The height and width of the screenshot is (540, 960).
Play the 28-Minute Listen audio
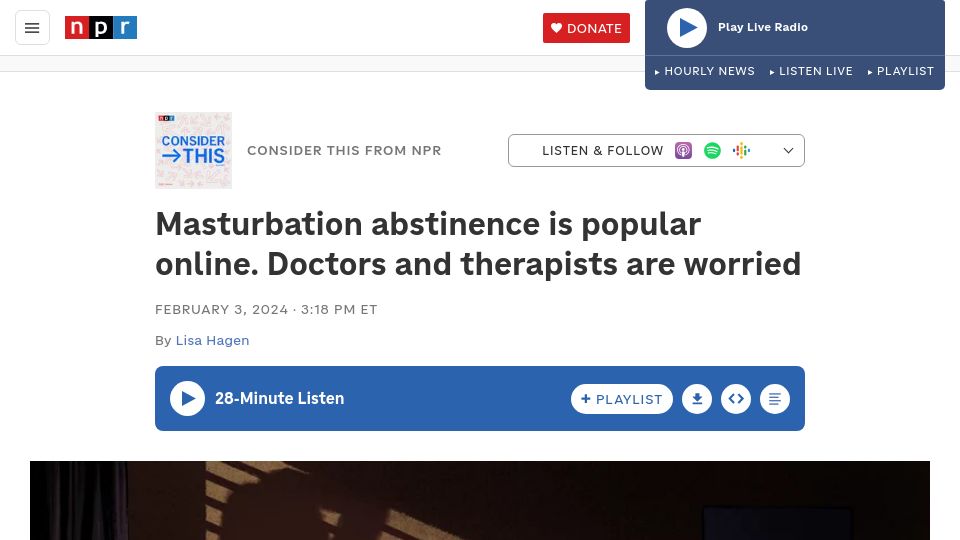(187, 399)
